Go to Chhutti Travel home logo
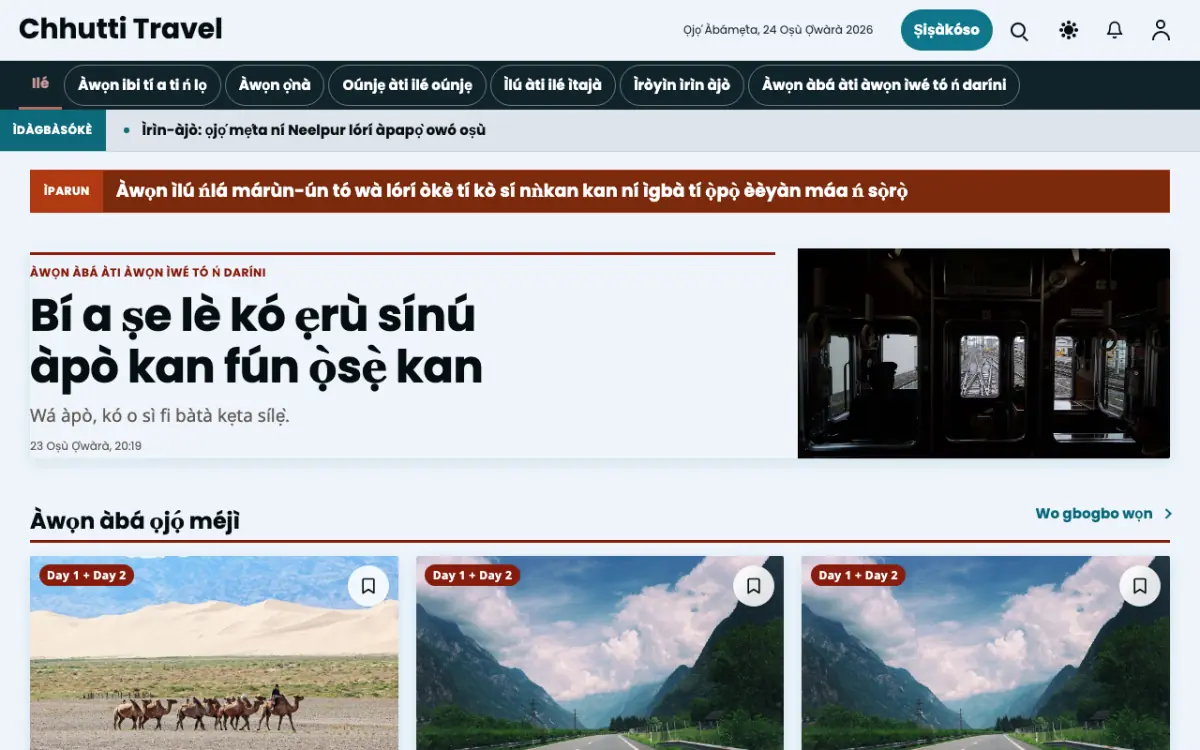 (121, 29)
